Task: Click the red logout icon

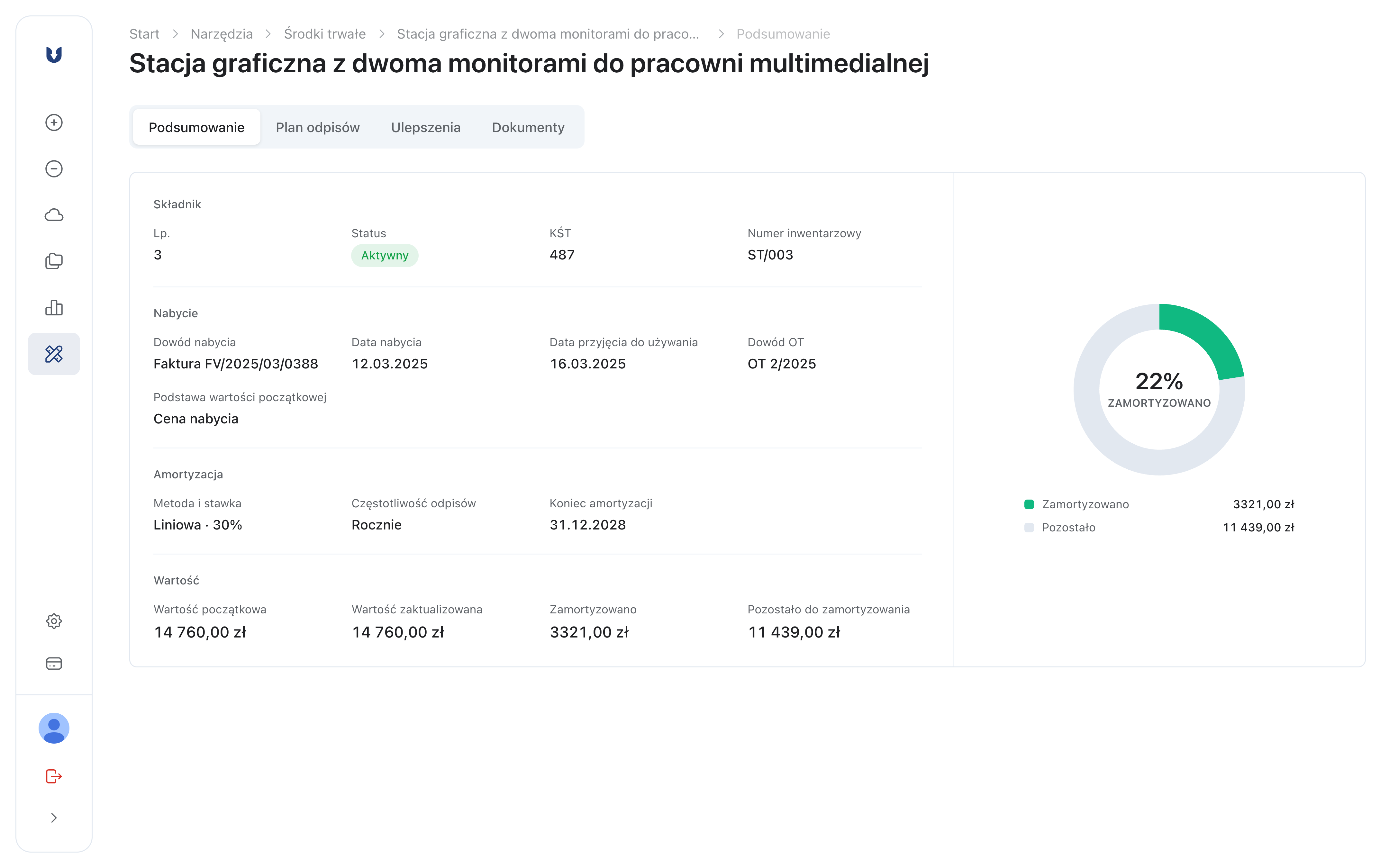Action: pos(54,776)
